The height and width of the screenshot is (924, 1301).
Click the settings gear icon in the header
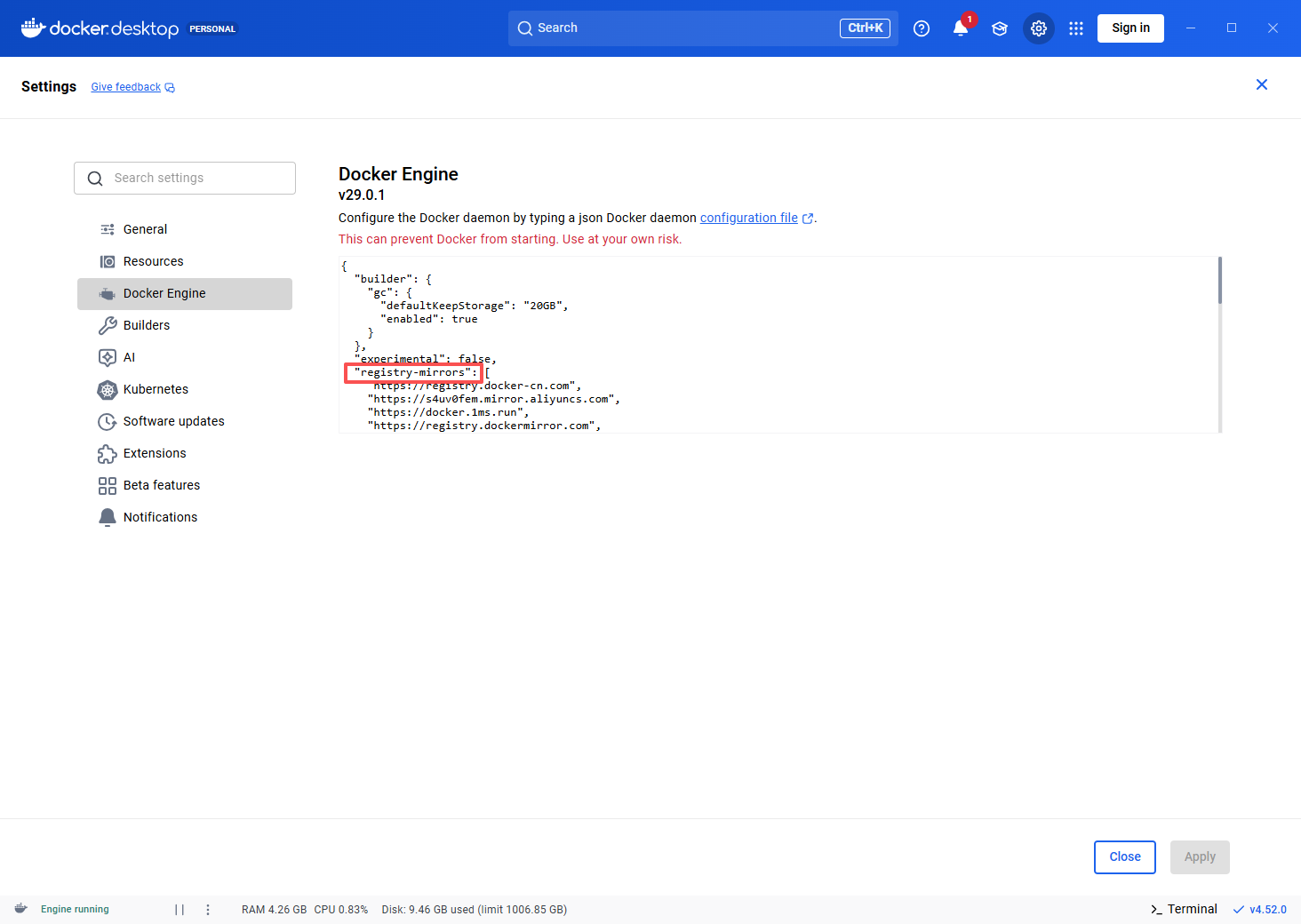point(1039,28)
